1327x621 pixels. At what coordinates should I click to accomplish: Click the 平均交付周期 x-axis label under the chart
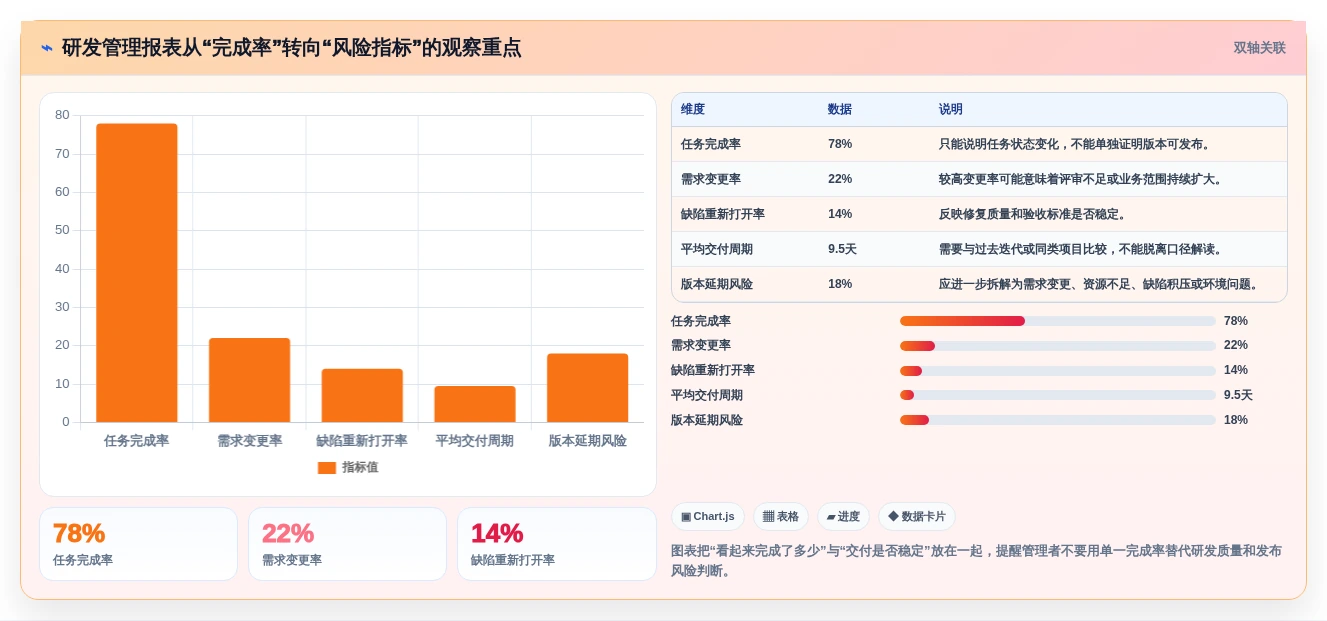(x=475, y=441)
